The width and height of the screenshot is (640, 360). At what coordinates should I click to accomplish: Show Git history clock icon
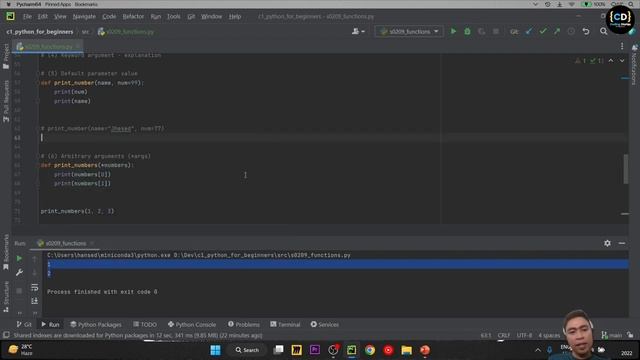coord(571,31)
